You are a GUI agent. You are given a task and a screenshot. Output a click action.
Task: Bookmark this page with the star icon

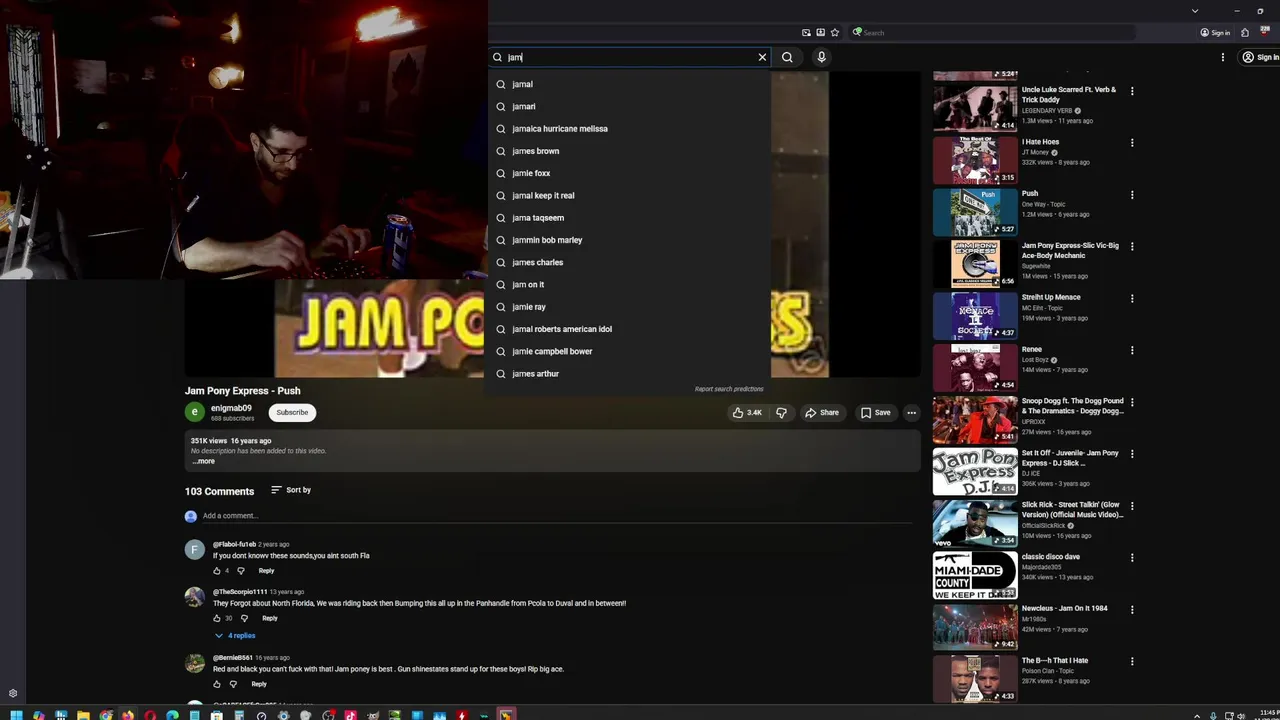pos(835,32)
